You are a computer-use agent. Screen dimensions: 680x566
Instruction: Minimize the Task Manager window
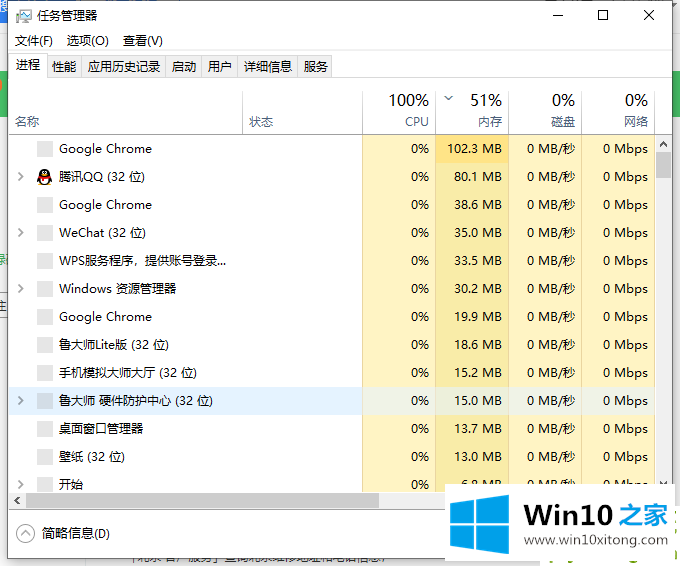click(x=558, y=15)
